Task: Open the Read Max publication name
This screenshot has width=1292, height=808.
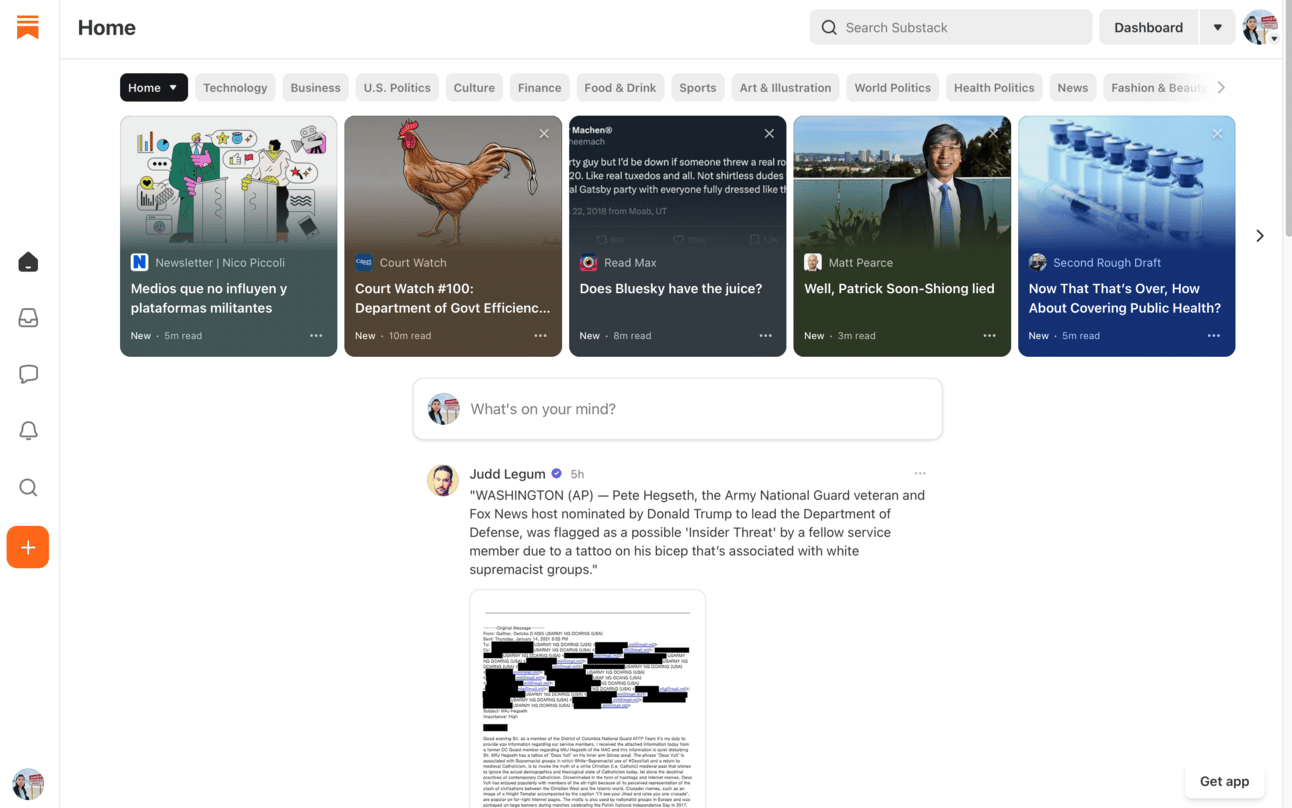Action: pos(630,263)
